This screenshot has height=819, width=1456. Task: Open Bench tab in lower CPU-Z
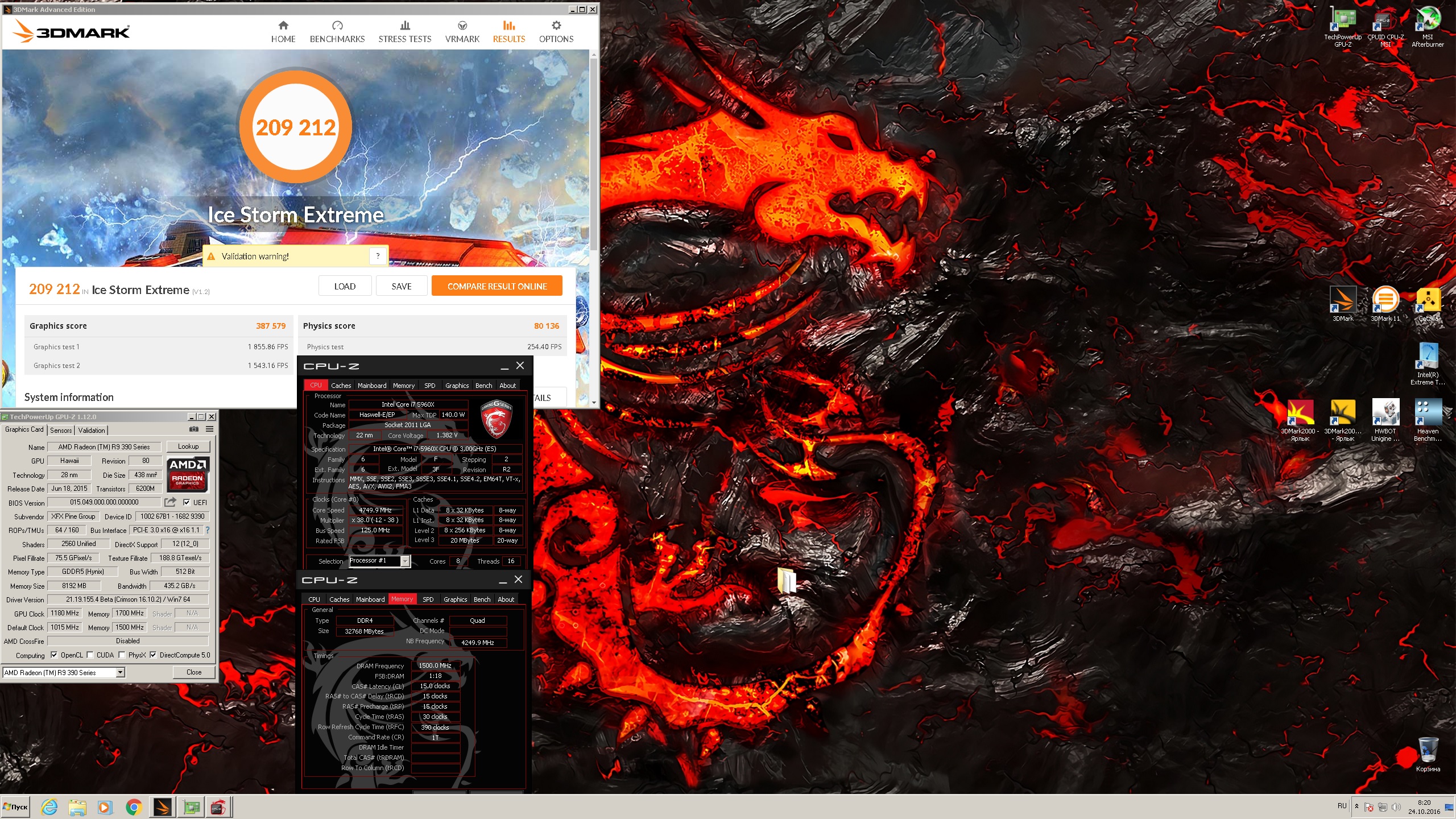click(x=482, y=599)
